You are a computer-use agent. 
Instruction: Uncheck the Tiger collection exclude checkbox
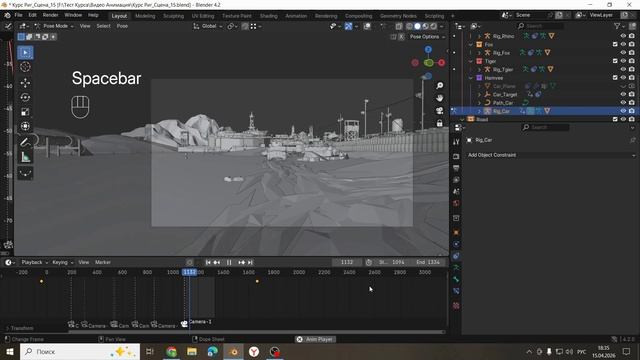[x=615, y=61]
